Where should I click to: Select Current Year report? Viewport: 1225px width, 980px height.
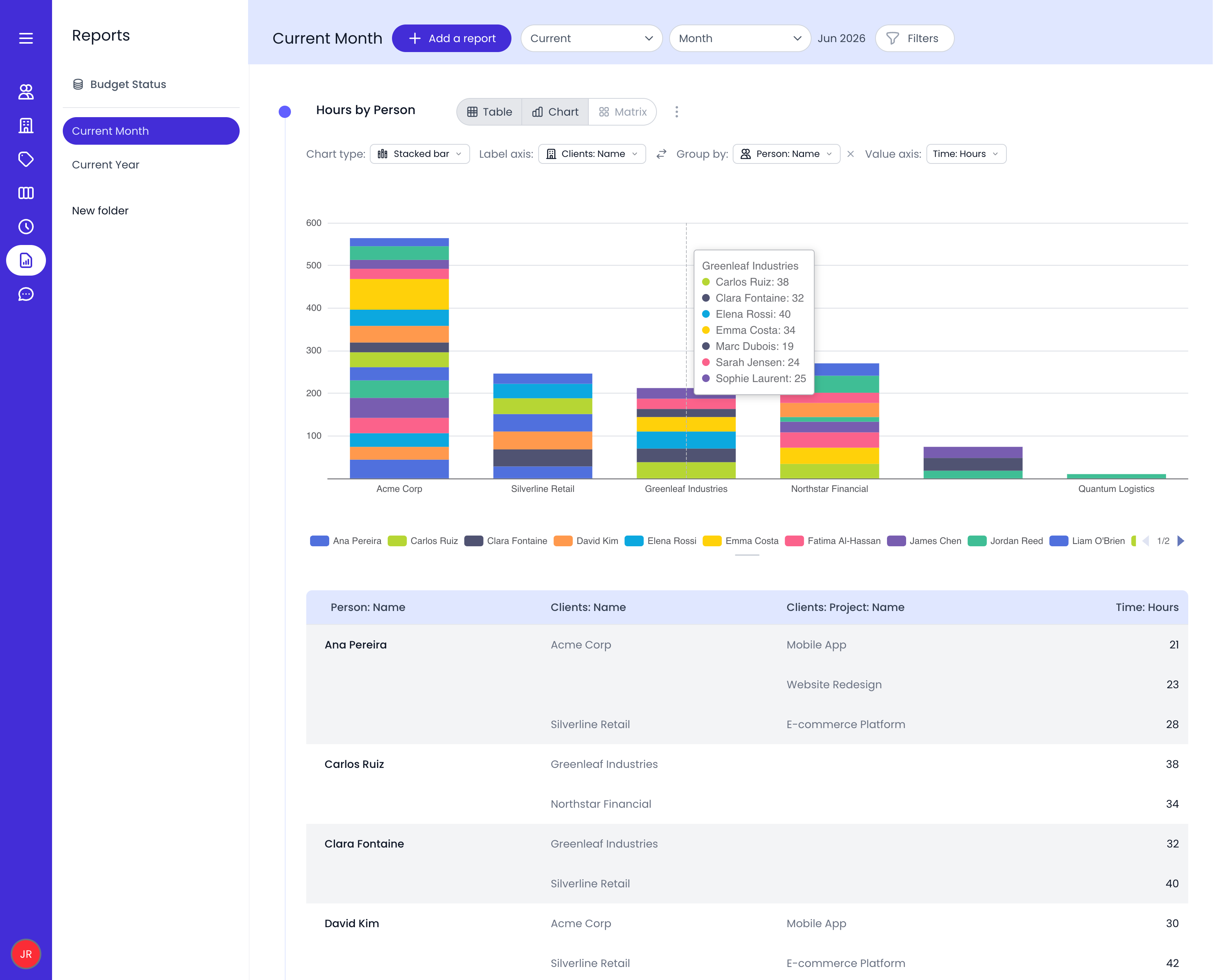point(105,165)
